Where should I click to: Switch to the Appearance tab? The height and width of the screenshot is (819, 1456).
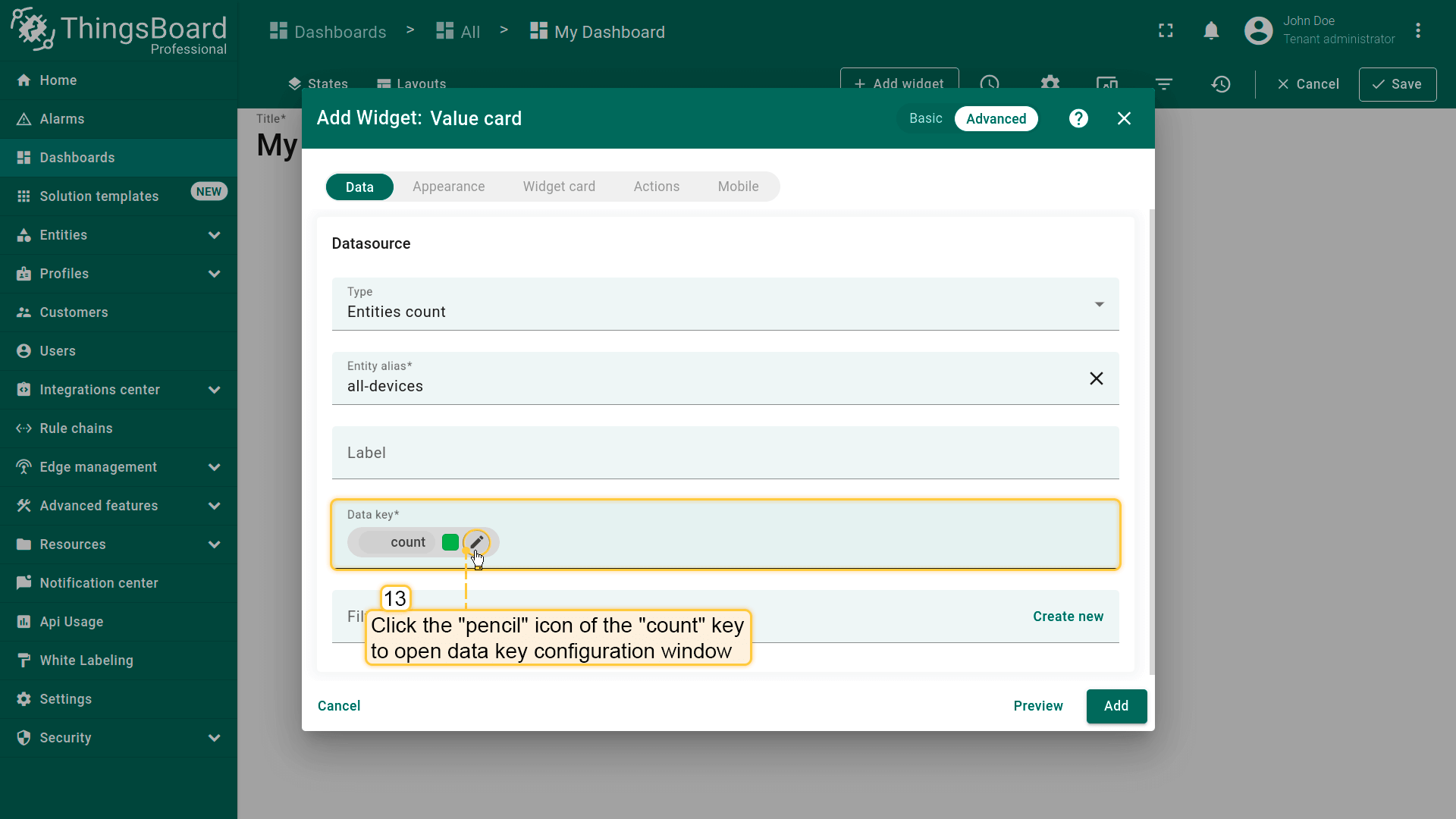click(x=448, y=187)
